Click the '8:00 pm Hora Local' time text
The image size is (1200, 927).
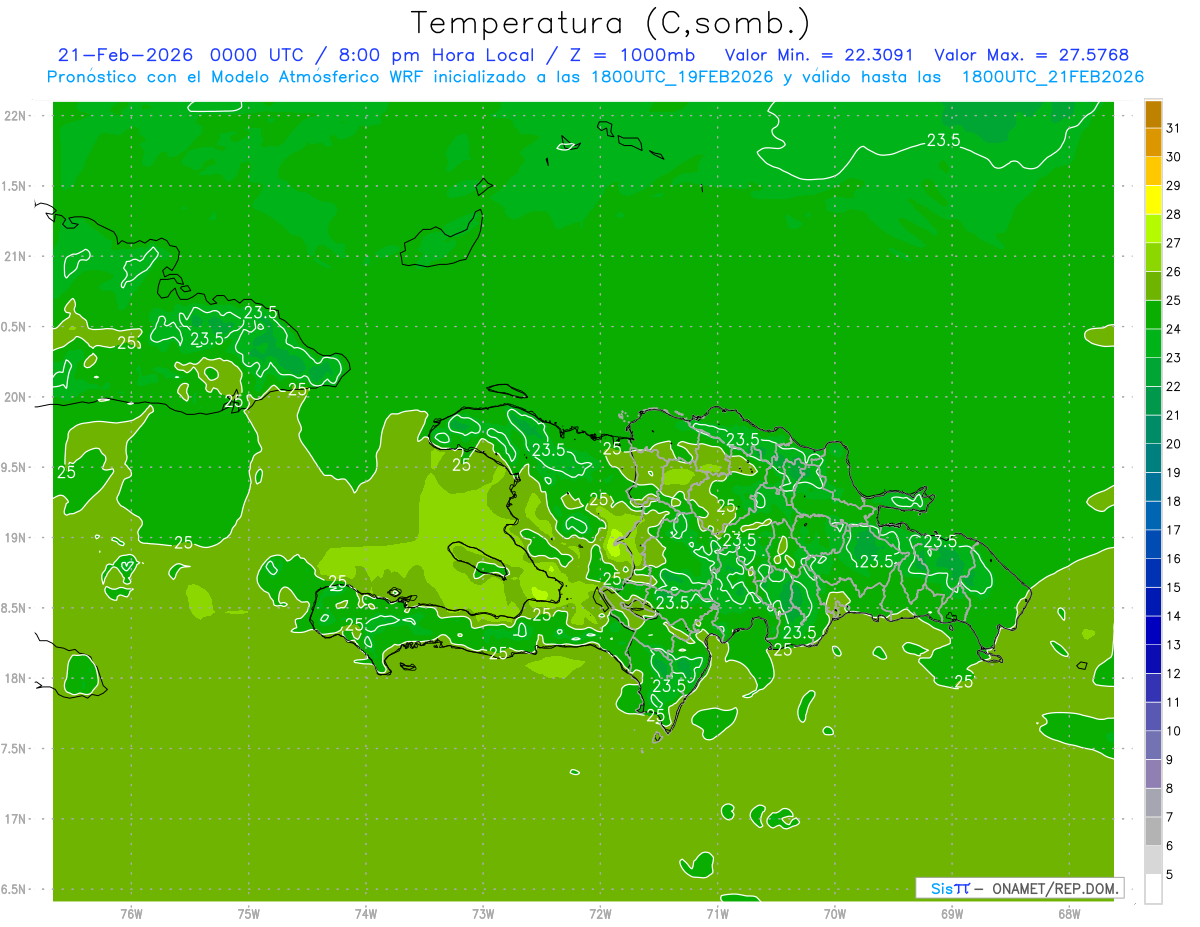(x=435, y=55)
